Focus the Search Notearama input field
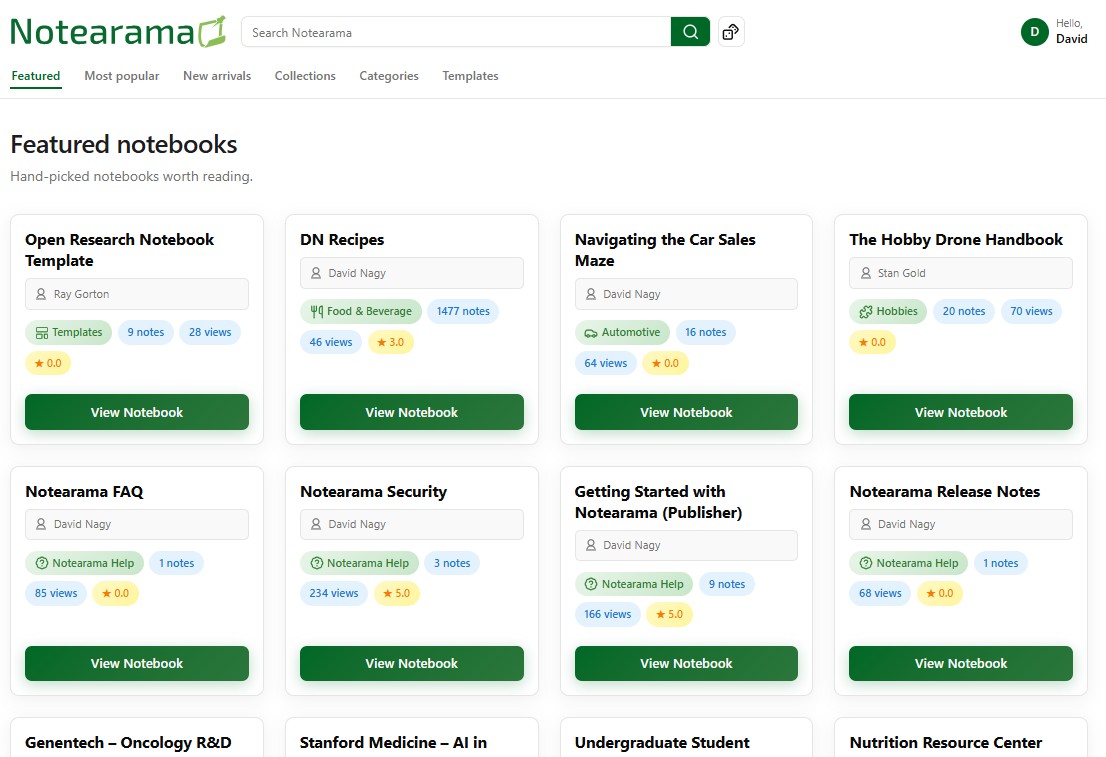The image size is (1106, 757). tap(456, 32)
